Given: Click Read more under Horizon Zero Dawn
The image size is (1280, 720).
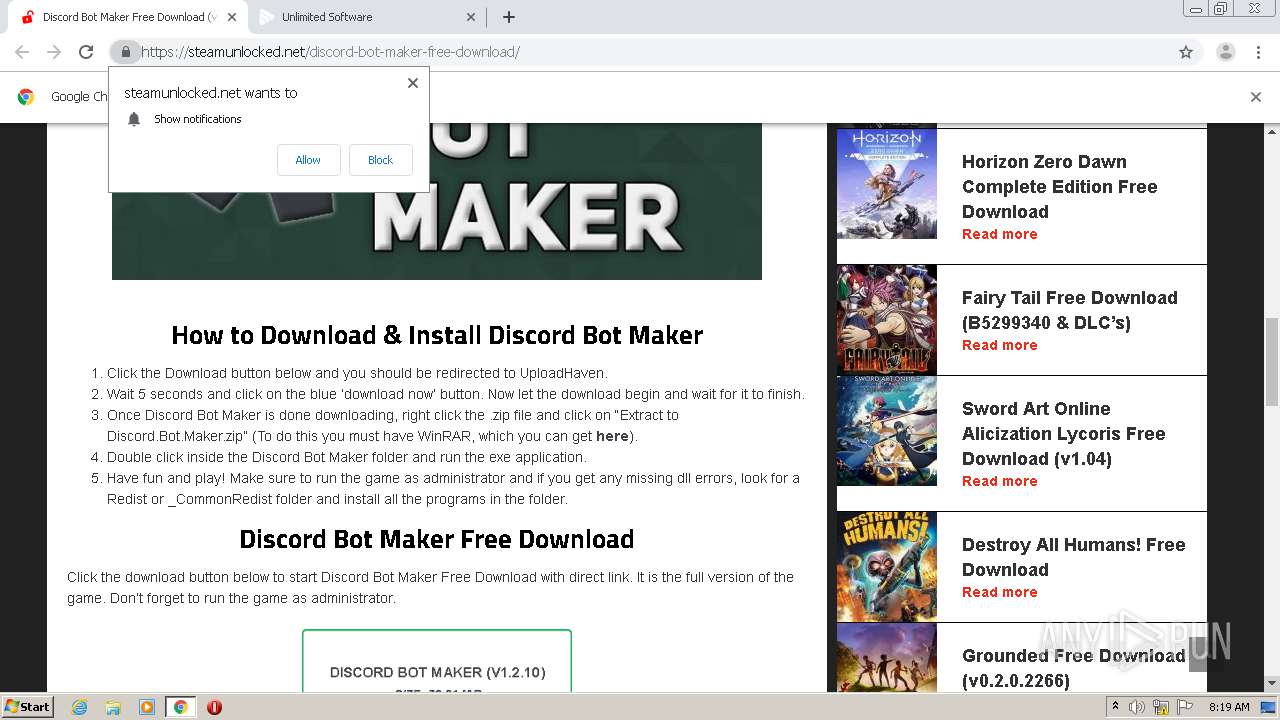Looking at the screenshot, I should pos(999,234).
